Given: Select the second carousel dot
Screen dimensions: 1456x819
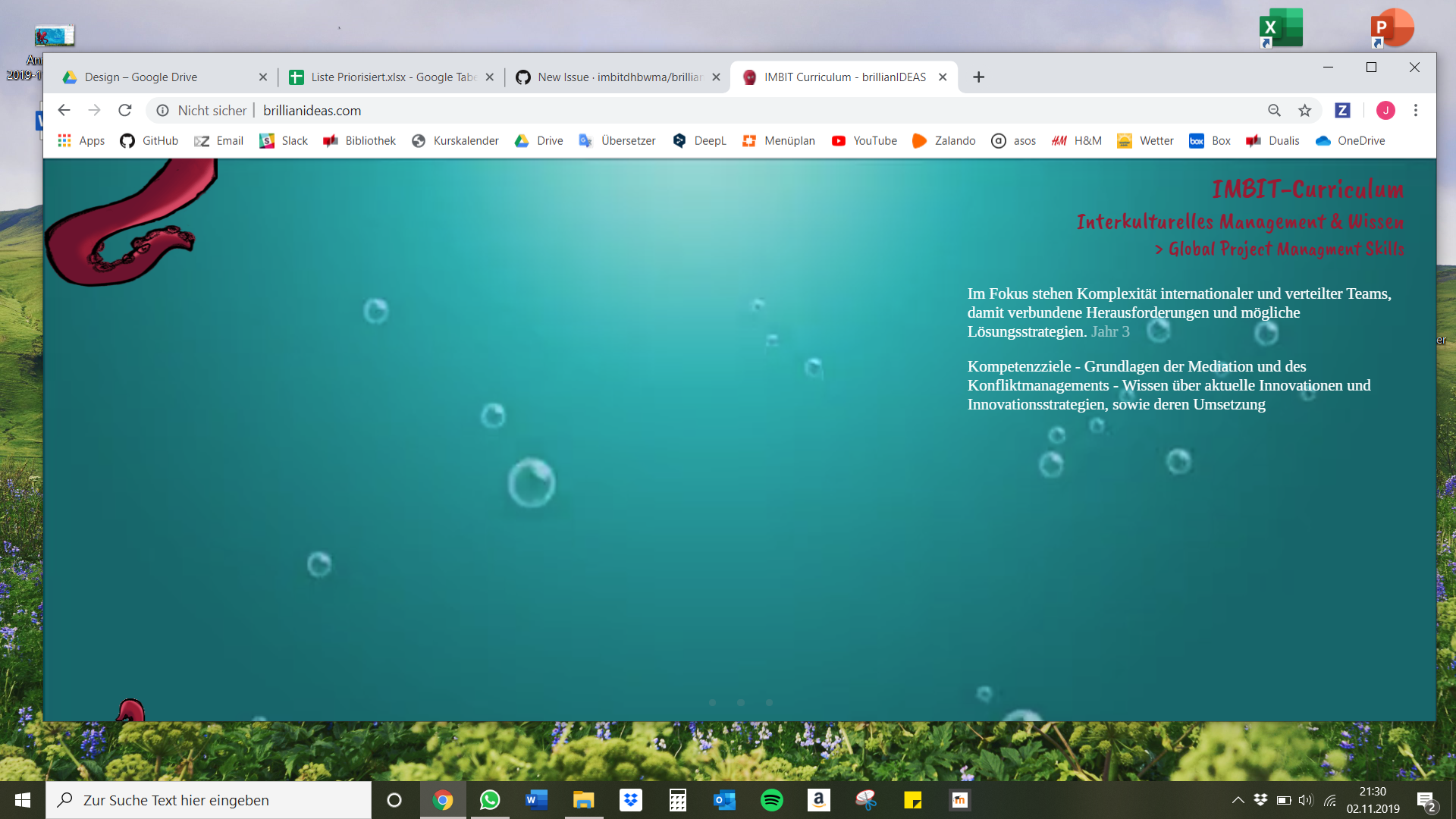Looking at the screenshot, I should [x=741, y=703].
